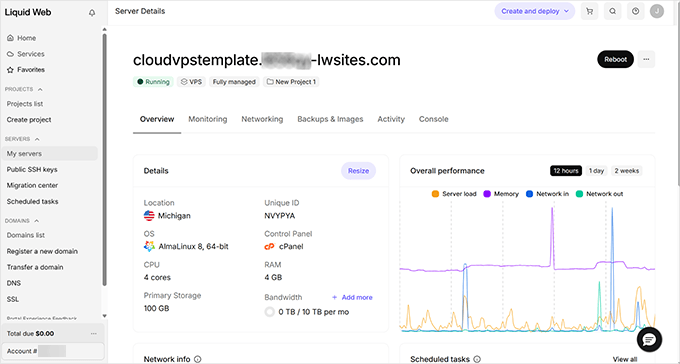The width and height of the screenshot is (680, 364).
Task: Click the Michigan US flag icon
Action: click(149, 216)
